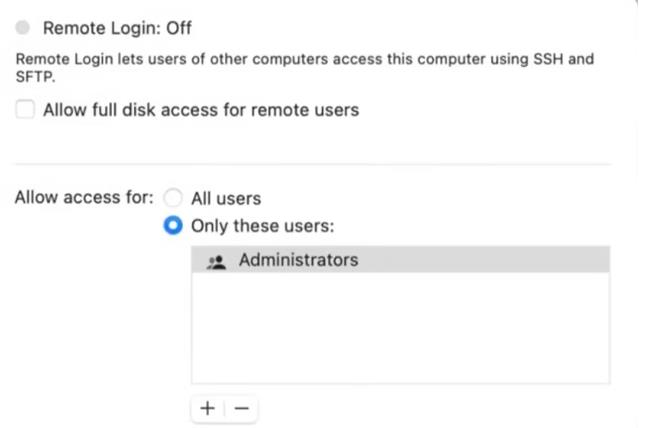
Task: Click the divider between plus and minus buttons
Action: click(224, 408)
